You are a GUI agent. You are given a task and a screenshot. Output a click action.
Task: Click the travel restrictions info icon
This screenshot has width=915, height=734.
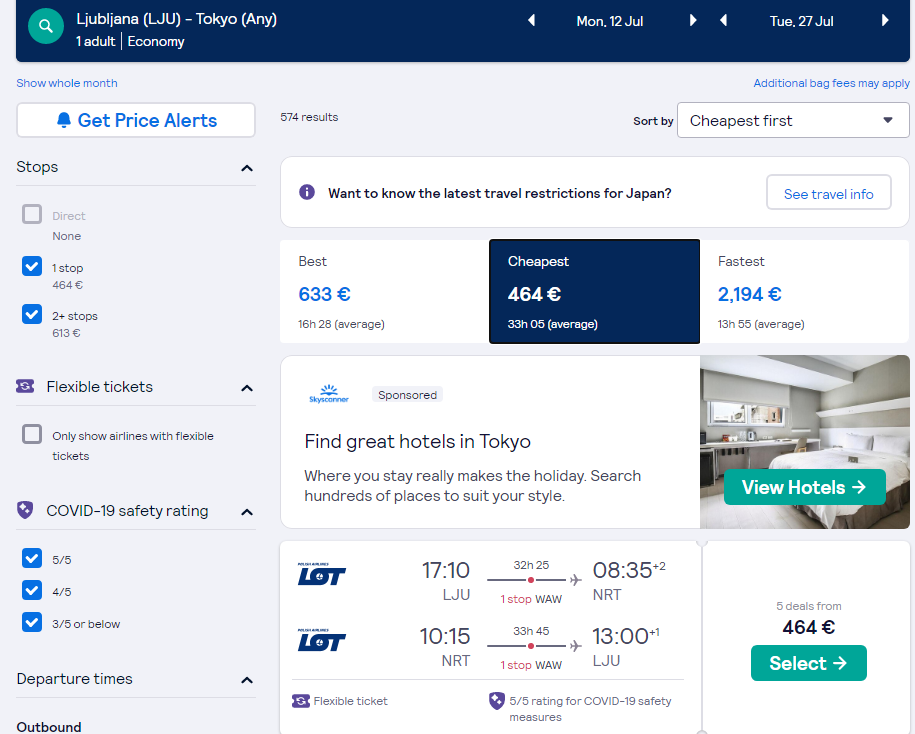[307, 192]
